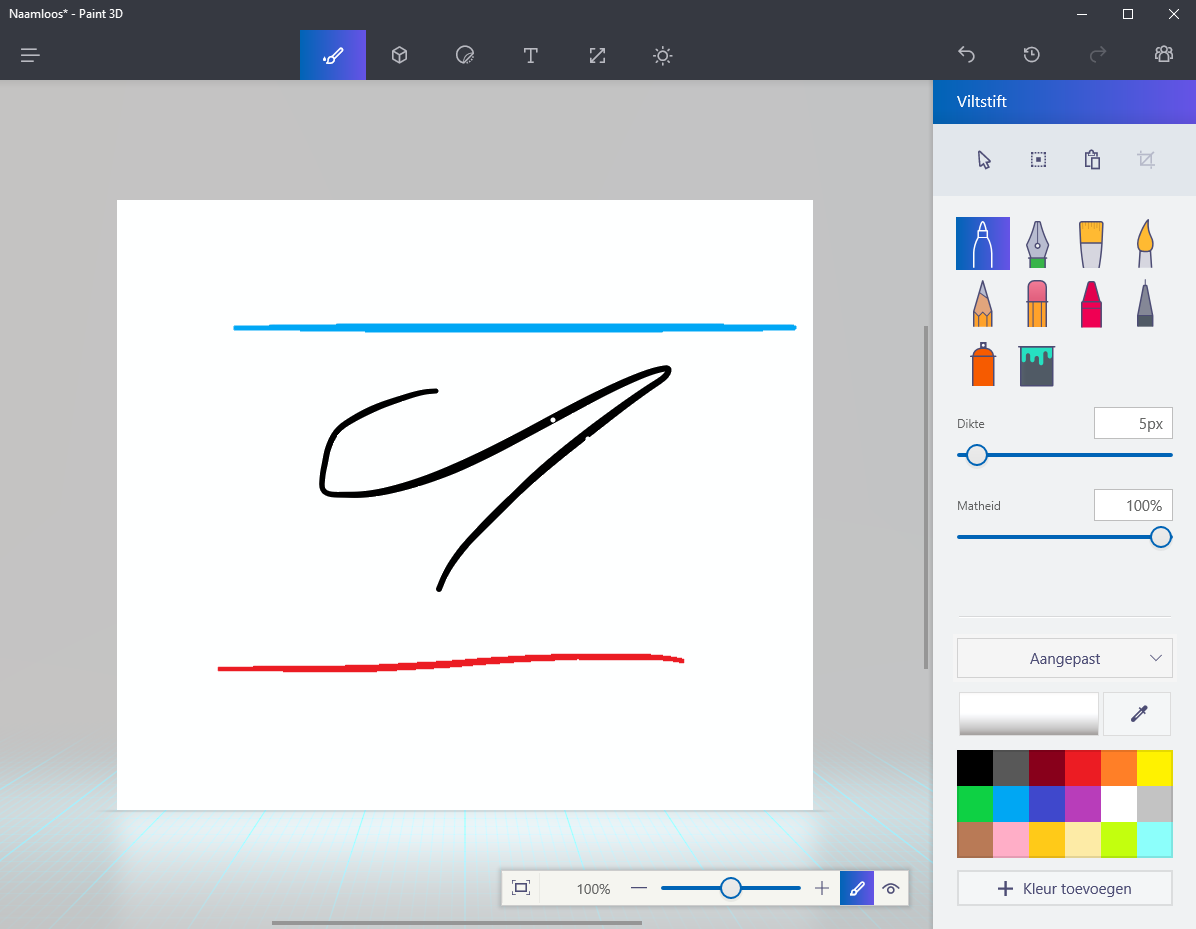Pick color with the eyedropper tool
Screen dimensions: 1196x929
1137,714
